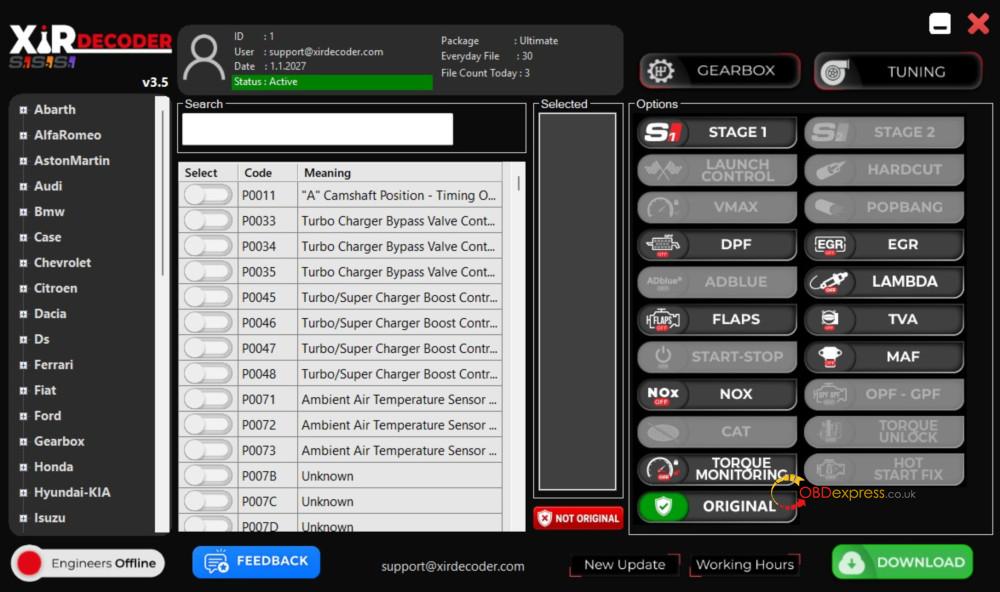Expand the Ferrari brand tree node
The image size is (1000, 592).
(24, 365)
